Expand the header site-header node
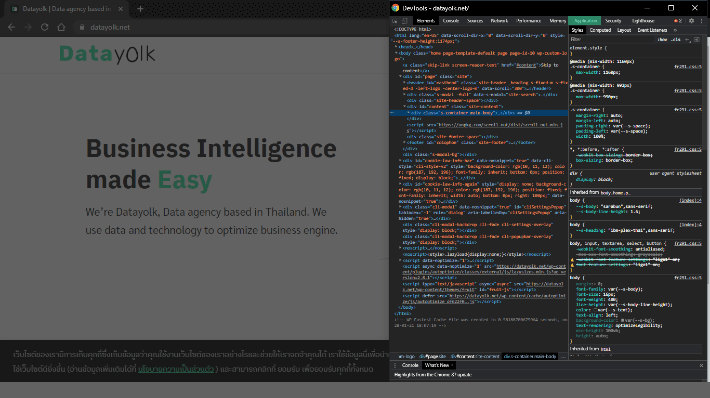Viewport: 710px width, 398px height. (404, 83)
